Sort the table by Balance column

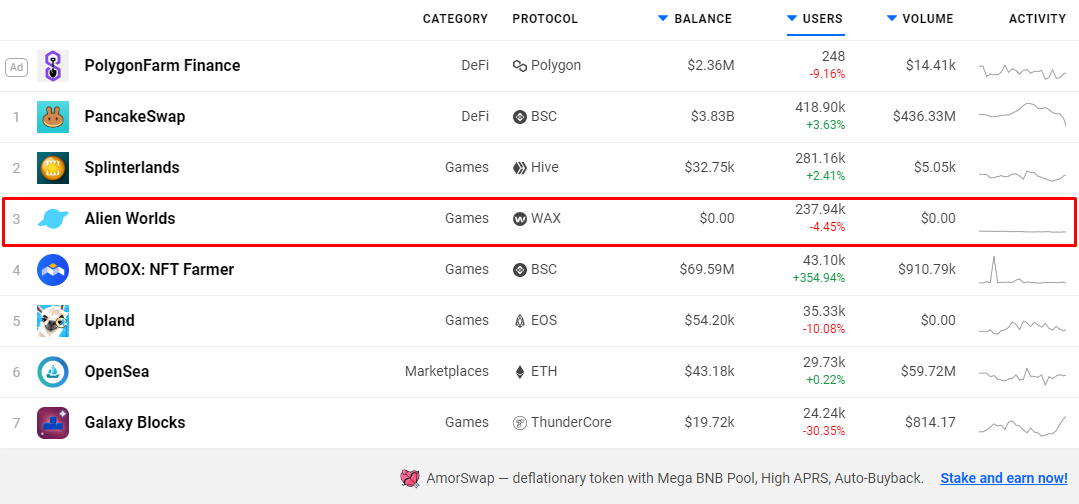(695, 19)
